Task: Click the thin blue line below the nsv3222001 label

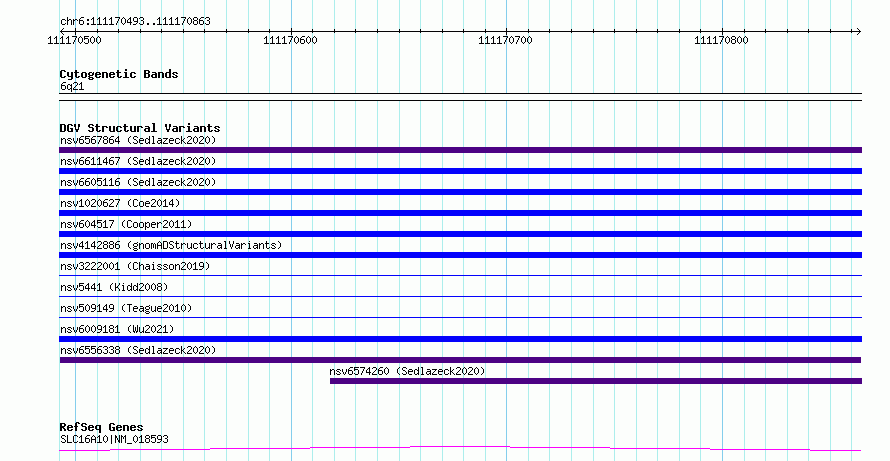Action: [x=460, y=276]
